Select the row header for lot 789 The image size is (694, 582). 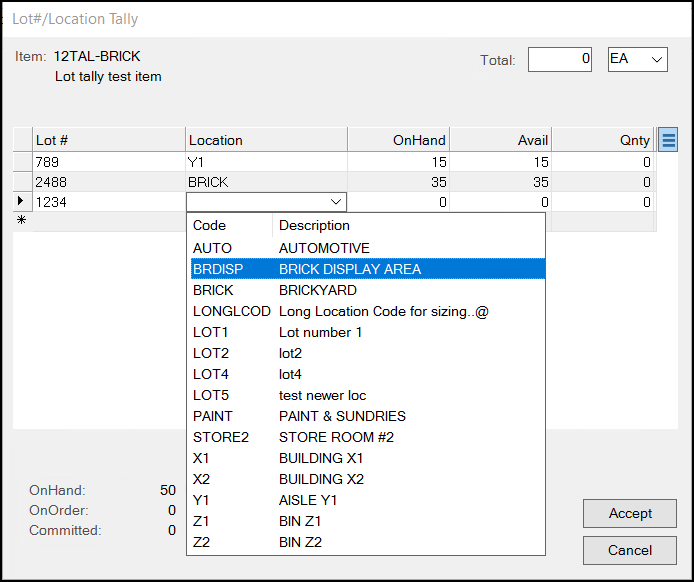coord(23,162)
